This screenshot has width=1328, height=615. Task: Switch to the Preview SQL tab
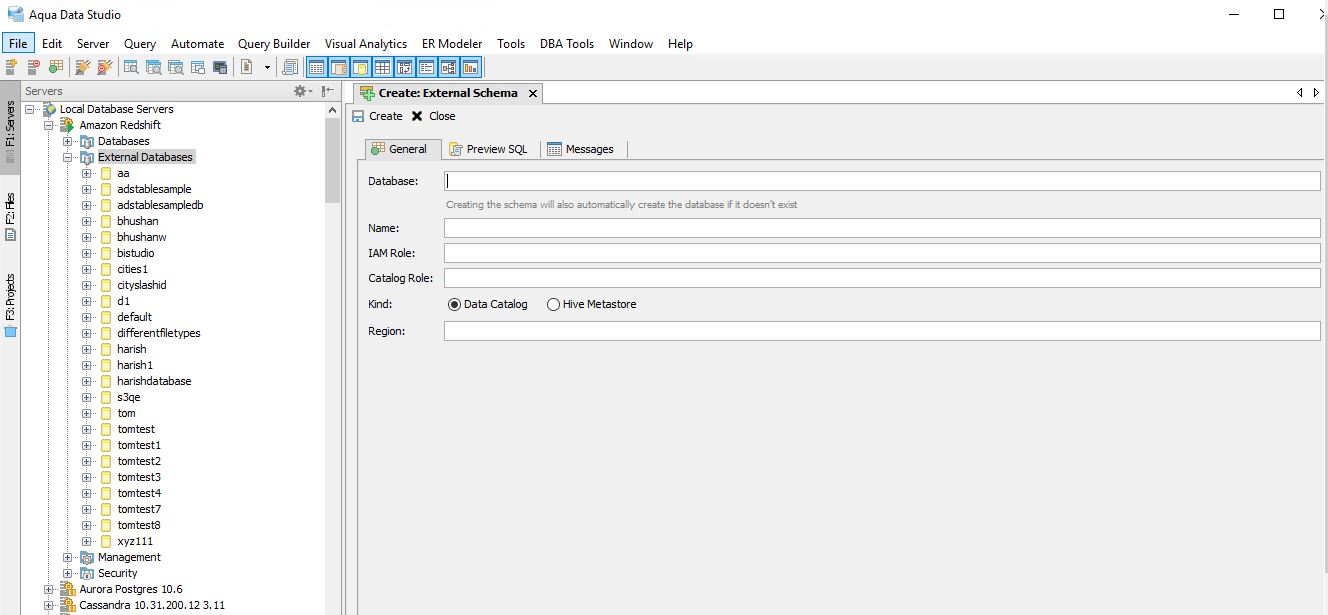(x=488, y=149)
